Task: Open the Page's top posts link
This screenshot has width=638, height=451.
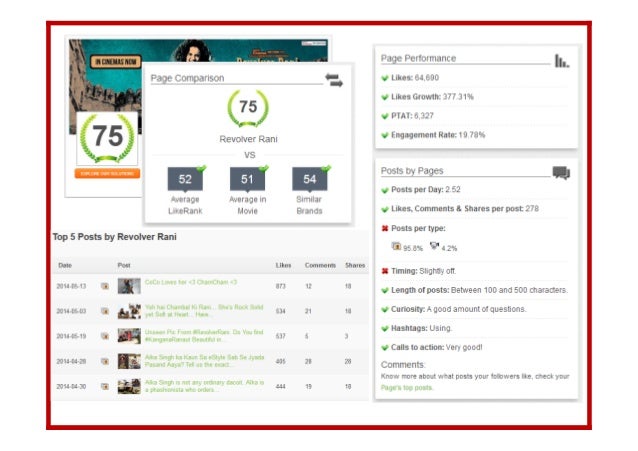Action: pyautogui.click(x=406, y=388)
